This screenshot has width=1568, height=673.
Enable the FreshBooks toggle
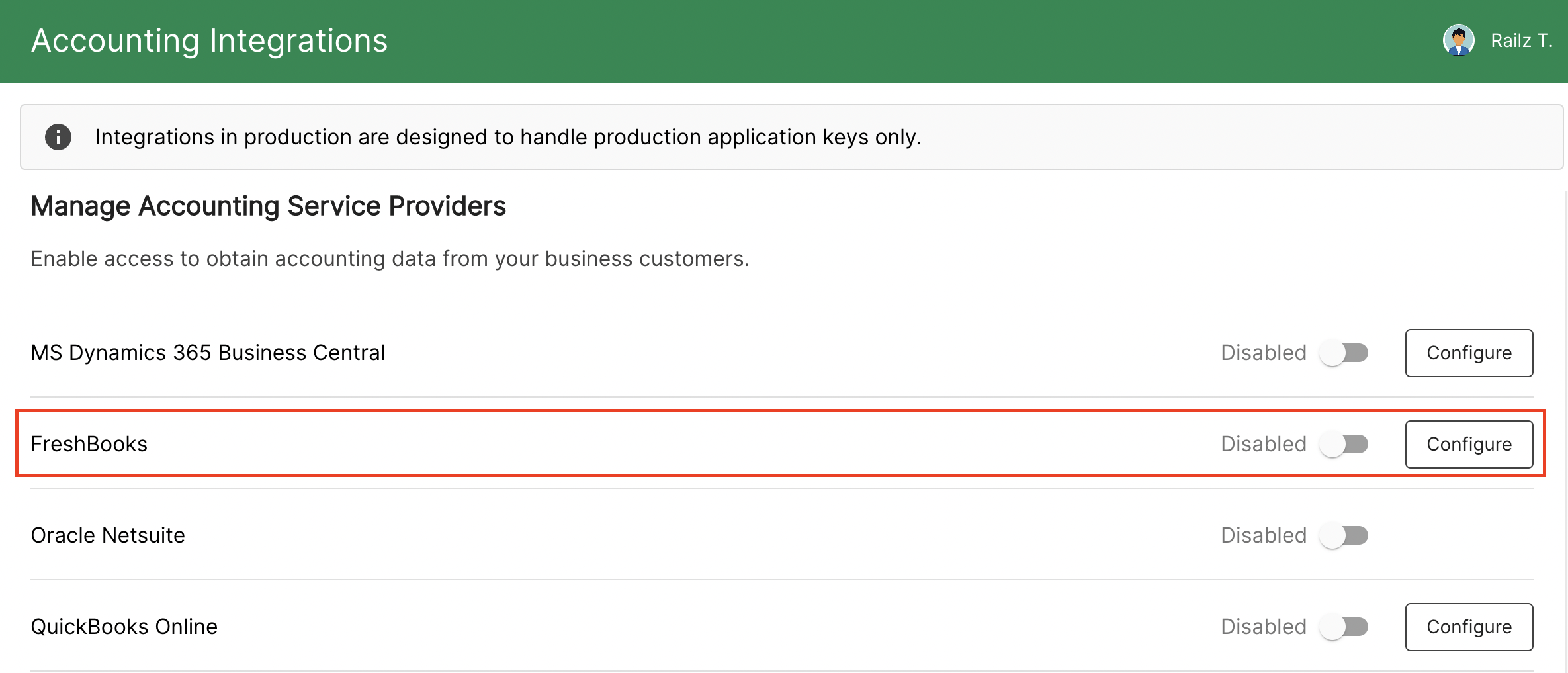point(1344,444)
